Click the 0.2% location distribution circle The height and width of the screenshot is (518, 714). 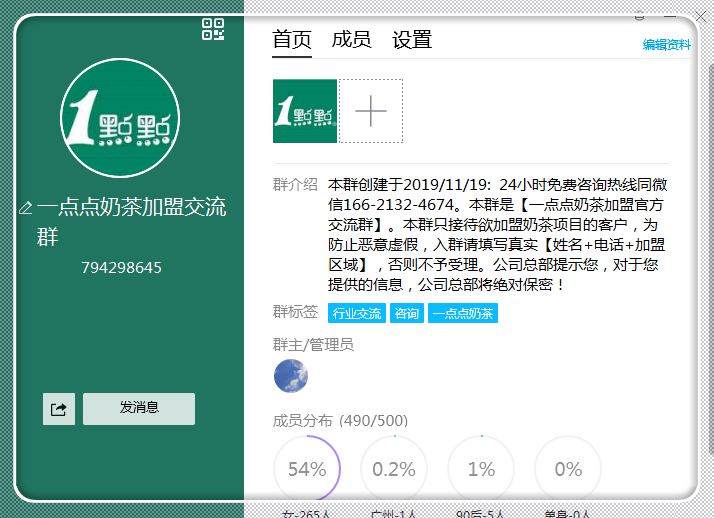pos(394,469)
